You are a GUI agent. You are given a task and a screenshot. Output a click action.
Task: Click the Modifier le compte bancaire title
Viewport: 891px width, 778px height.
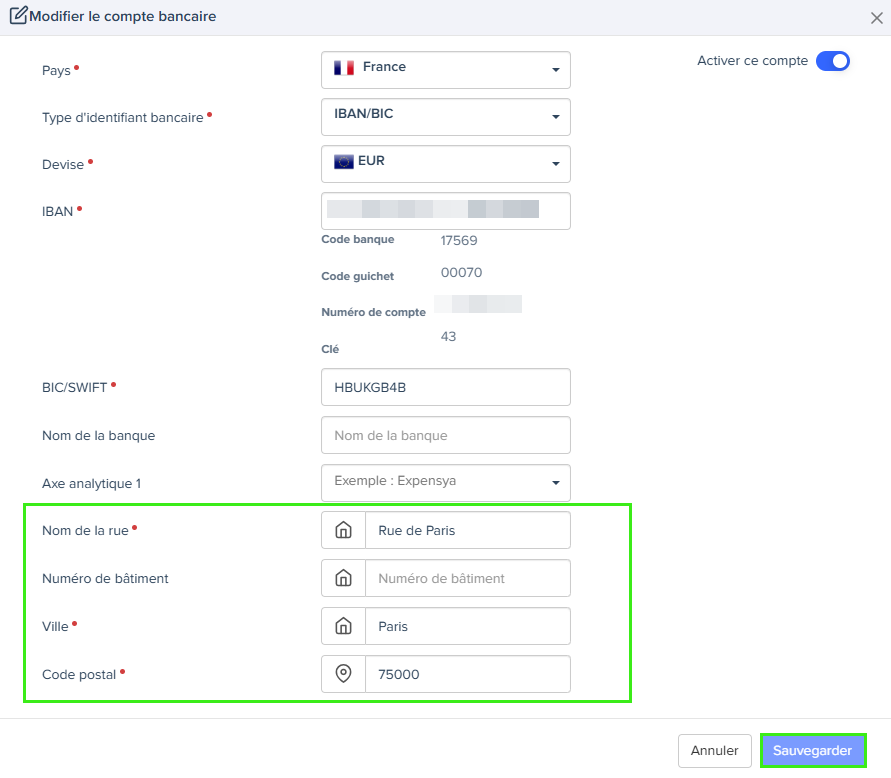pyautogui.click(x=123, y=16)
